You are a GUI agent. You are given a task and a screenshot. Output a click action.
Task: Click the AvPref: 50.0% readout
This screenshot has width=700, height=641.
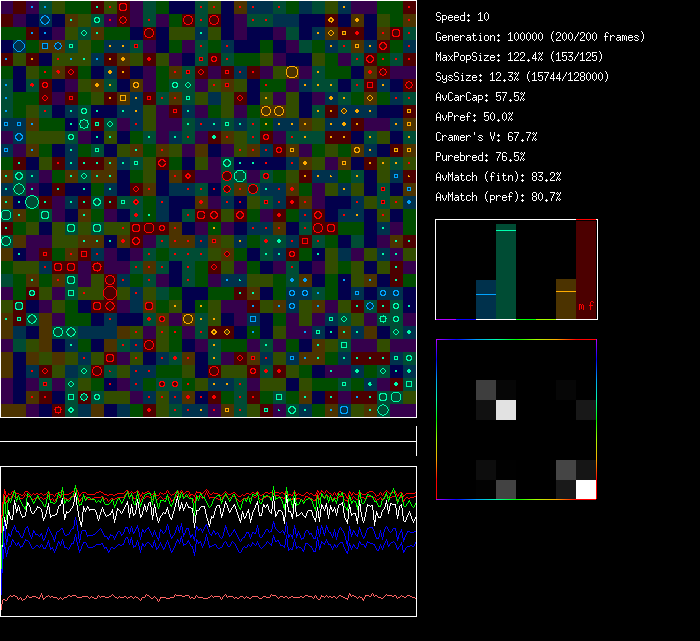pos(473,117)
